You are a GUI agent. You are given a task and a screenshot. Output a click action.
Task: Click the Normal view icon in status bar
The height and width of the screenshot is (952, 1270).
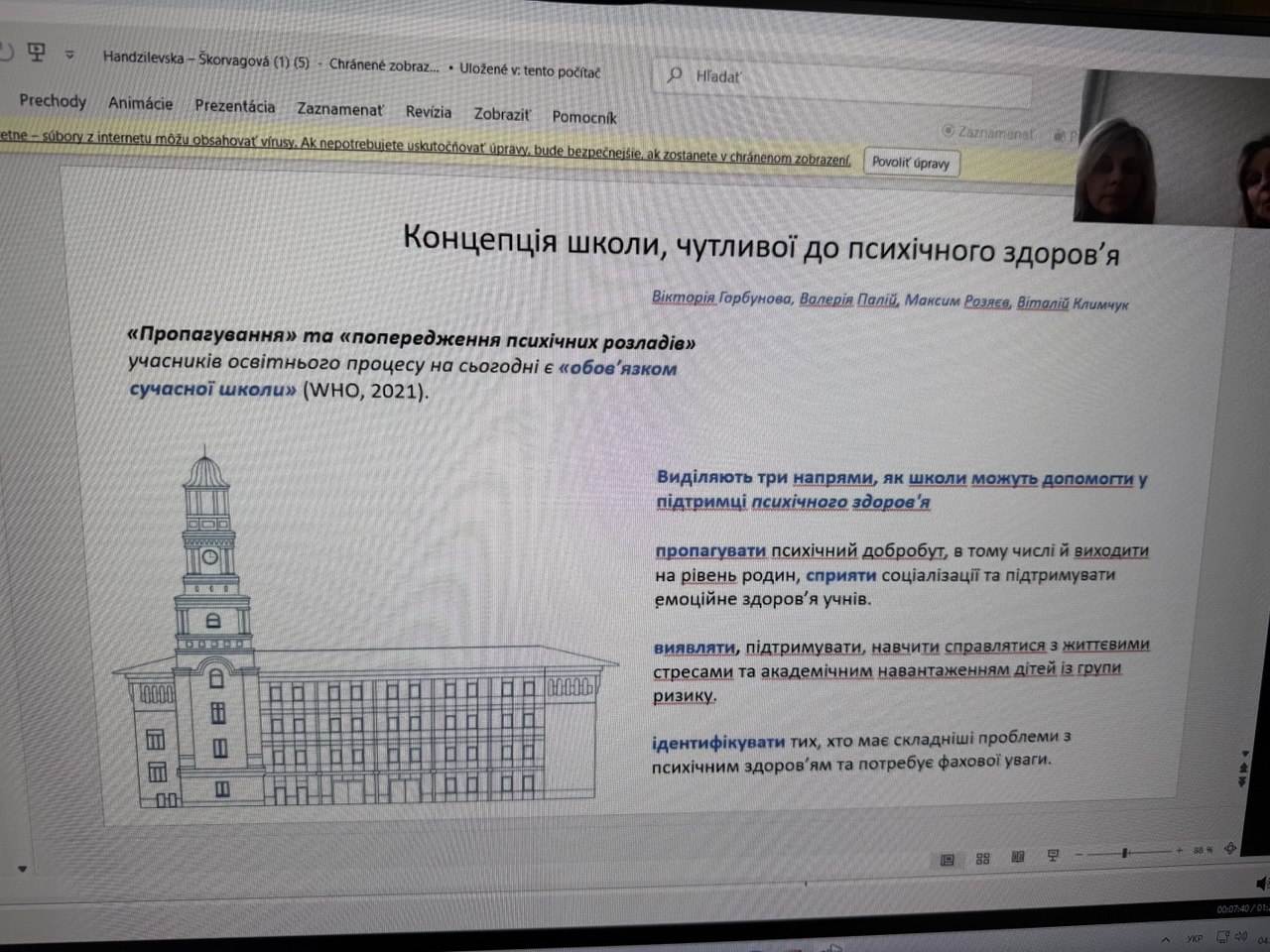948,859
